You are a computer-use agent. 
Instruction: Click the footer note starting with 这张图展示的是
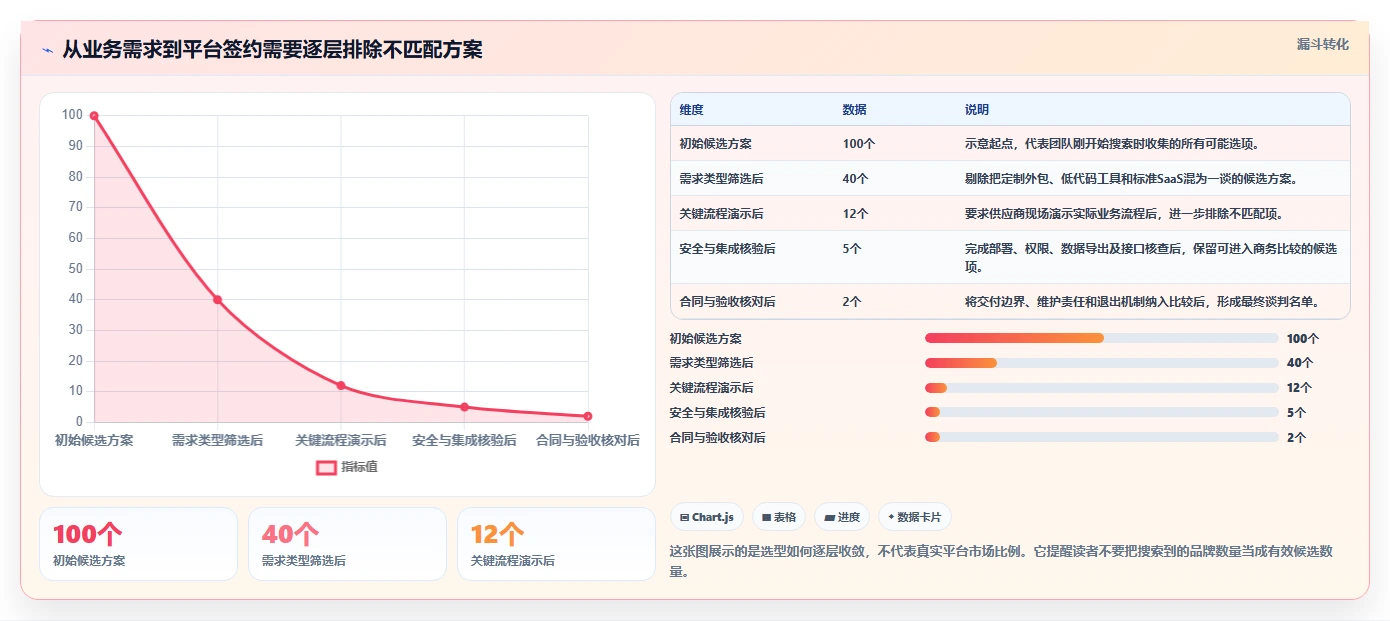1001,561
